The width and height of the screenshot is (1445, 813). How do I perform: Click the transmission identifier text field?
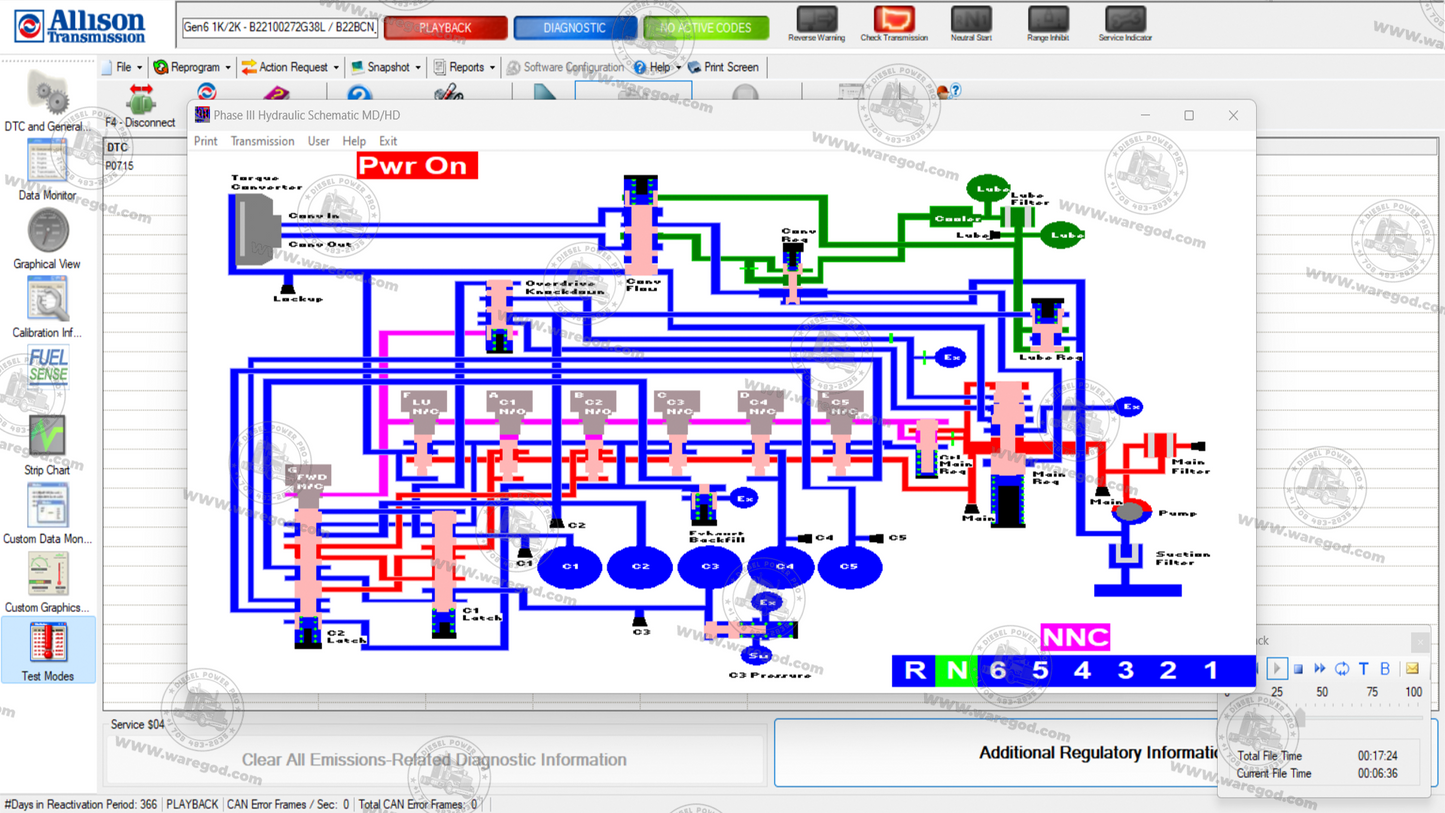pyautogui.click(x=280, y=28)
